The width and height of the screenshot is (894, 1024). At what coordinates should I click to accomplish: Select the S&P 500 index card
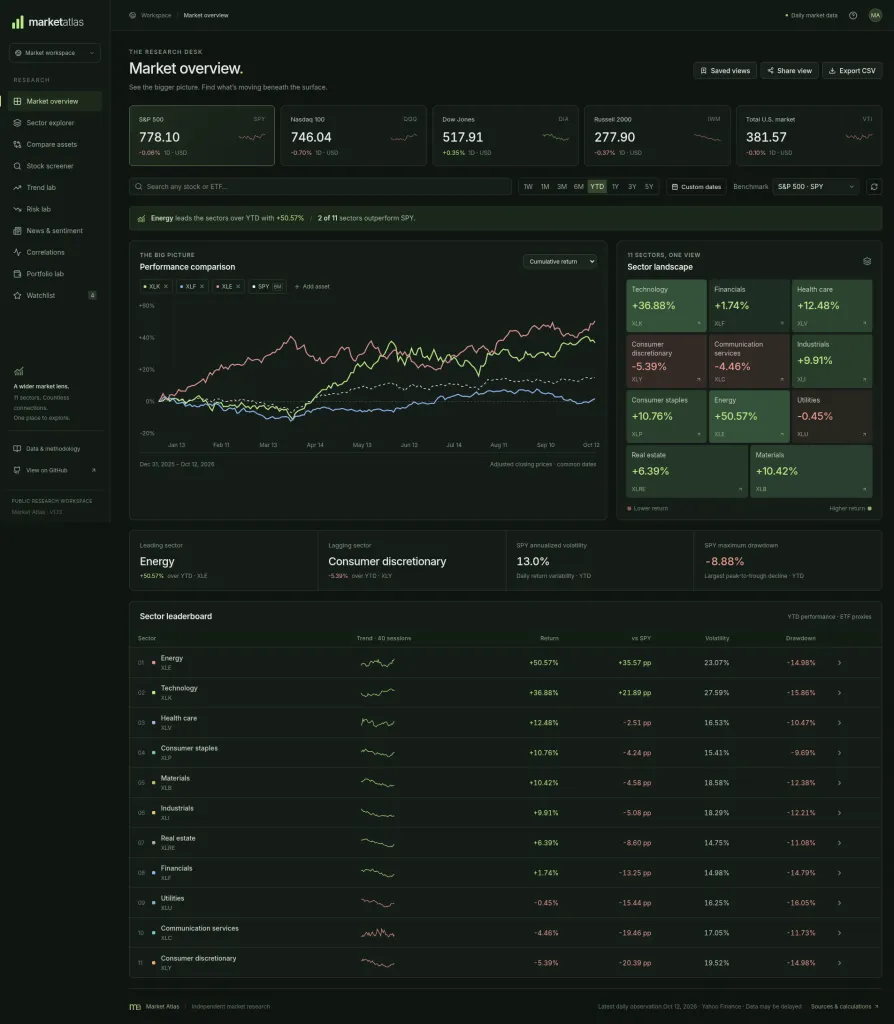[x=202, y=136]
